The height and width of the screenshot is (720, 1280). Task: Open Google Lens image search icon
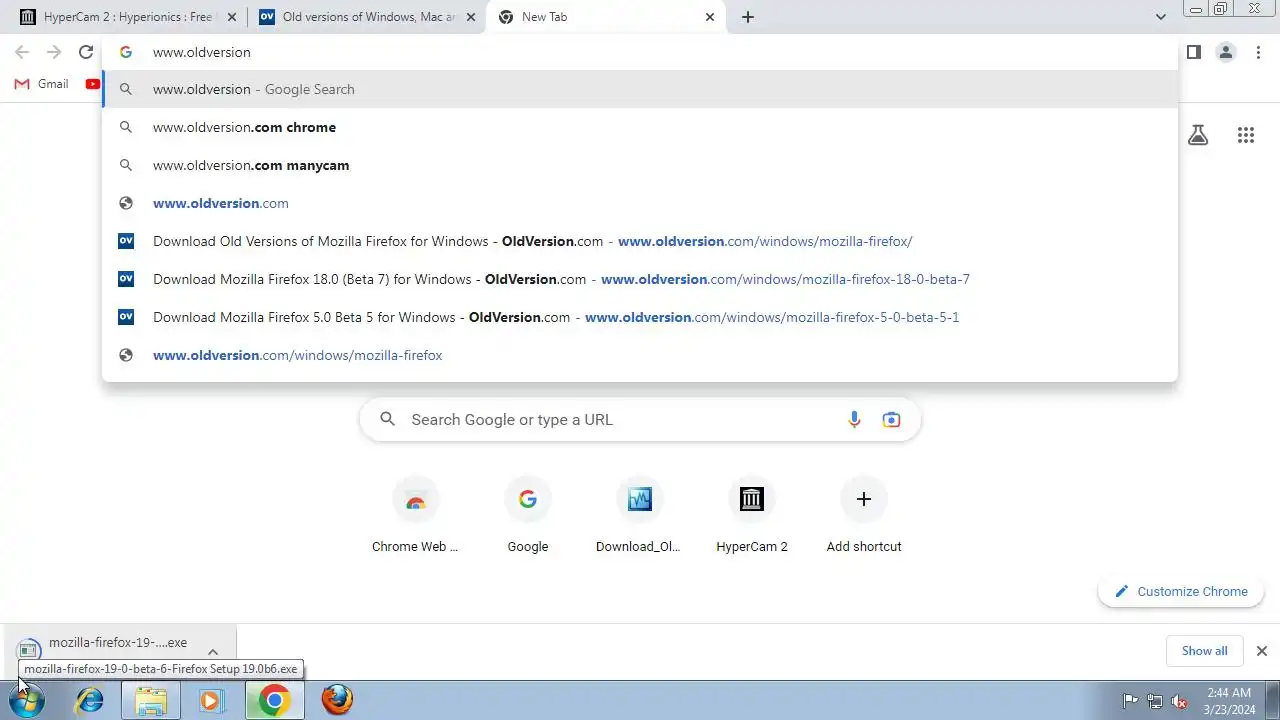tap(891, 420)
